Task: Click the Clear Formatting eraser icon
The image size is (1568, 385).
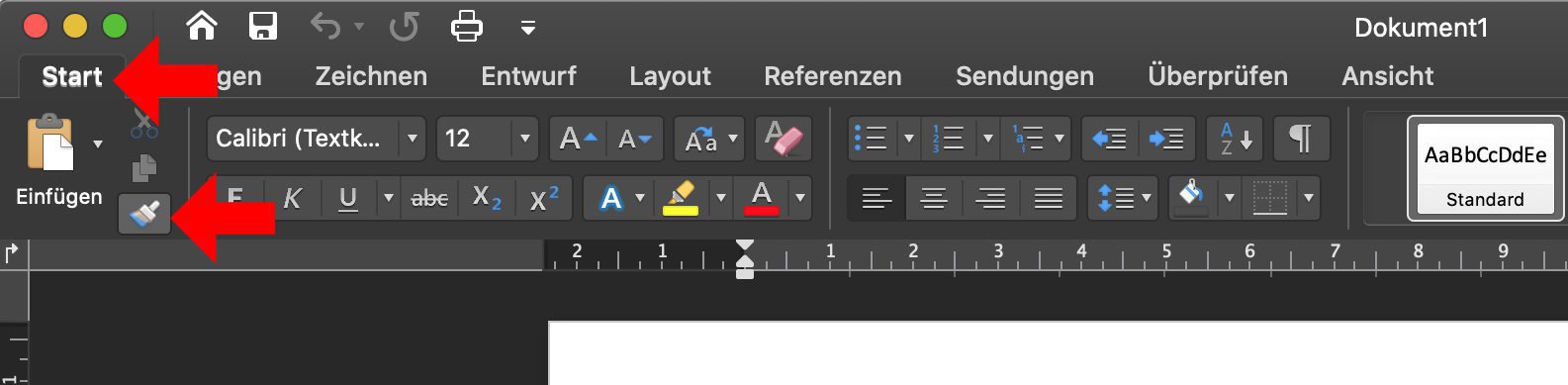Action: pyautogui.click(x=784, y=139)
